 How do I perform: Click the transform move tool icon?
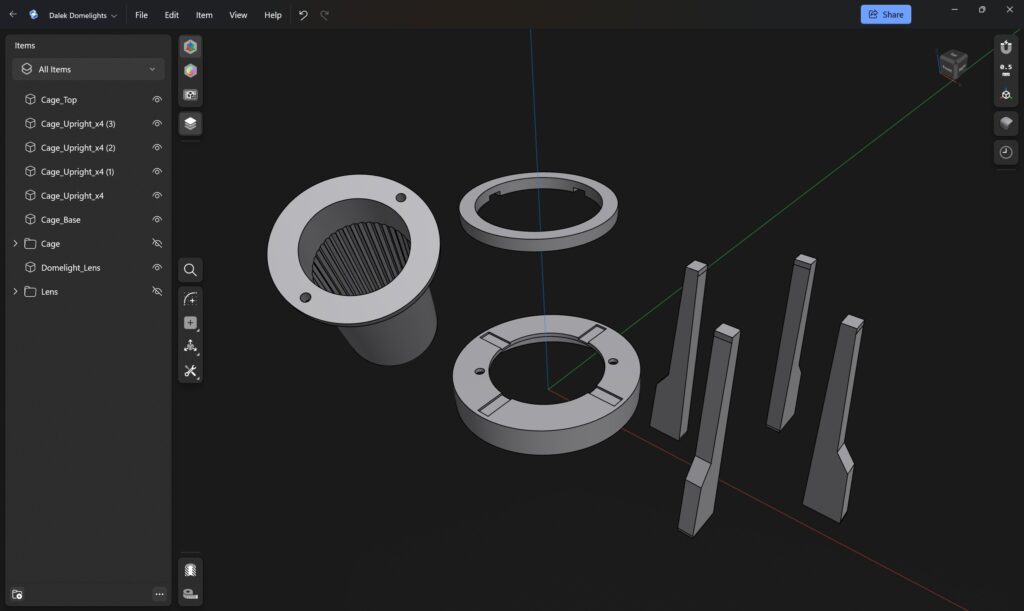coord(190,347)
